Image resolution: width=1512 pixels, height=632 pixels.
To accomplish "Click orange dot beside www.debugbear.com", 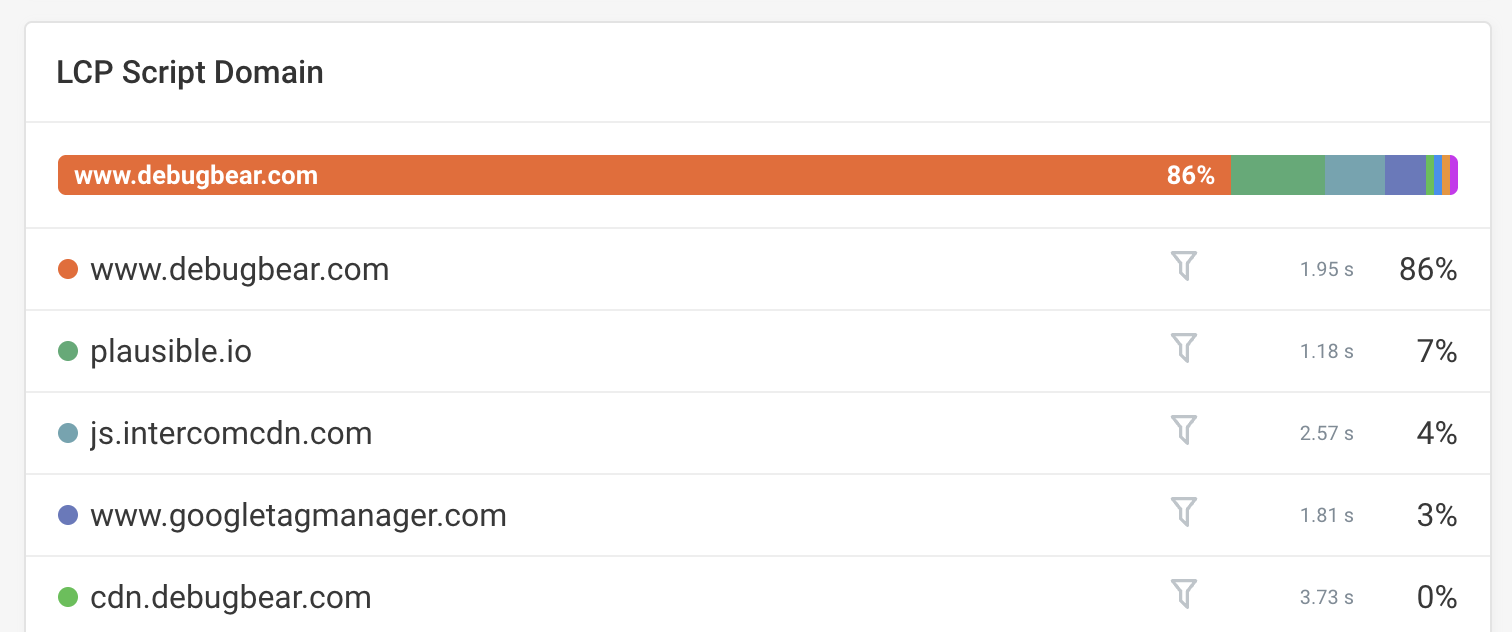I will click(x=68, y=269).
